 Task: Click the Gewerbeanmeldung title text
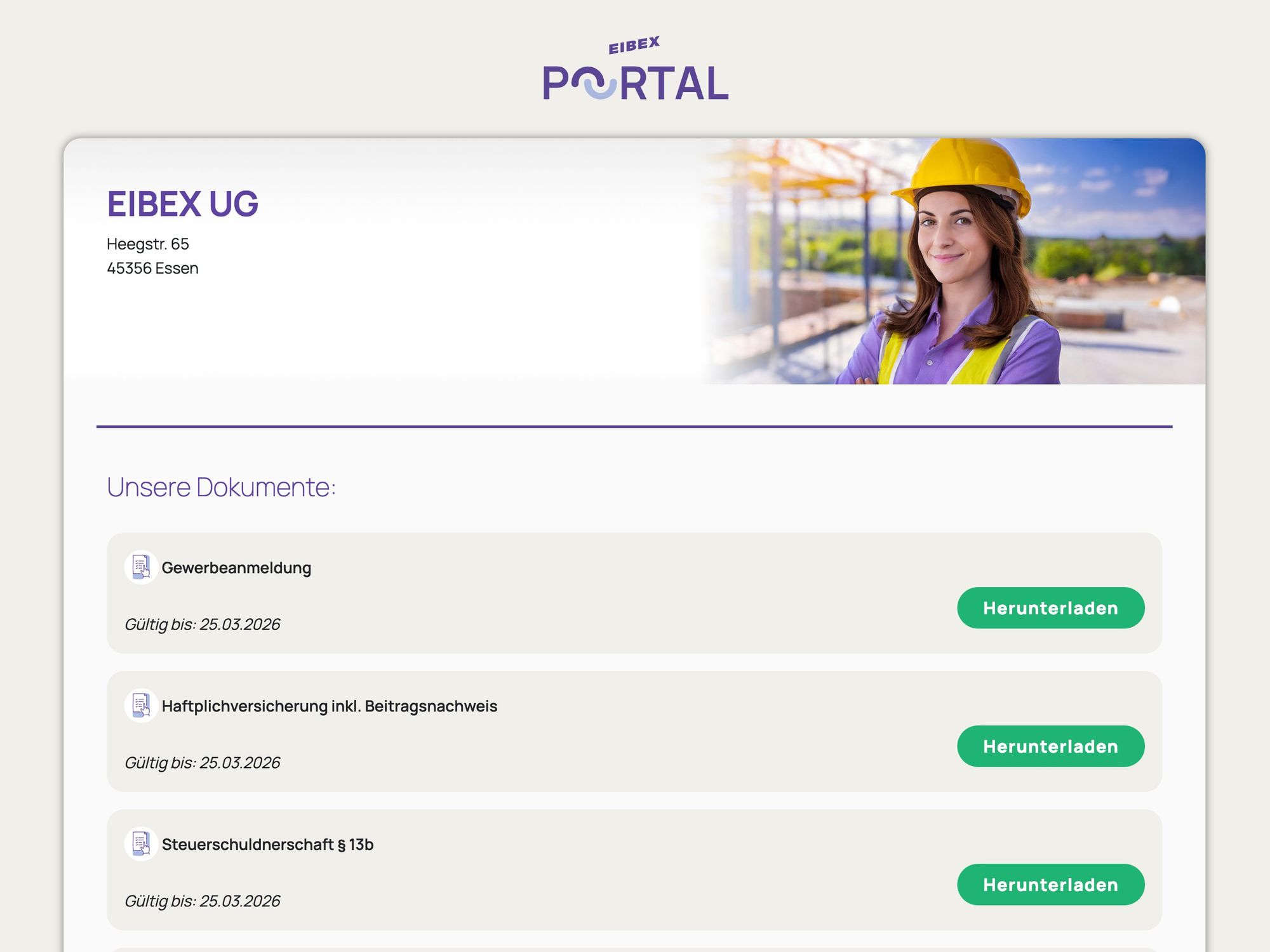click(236, 567)
